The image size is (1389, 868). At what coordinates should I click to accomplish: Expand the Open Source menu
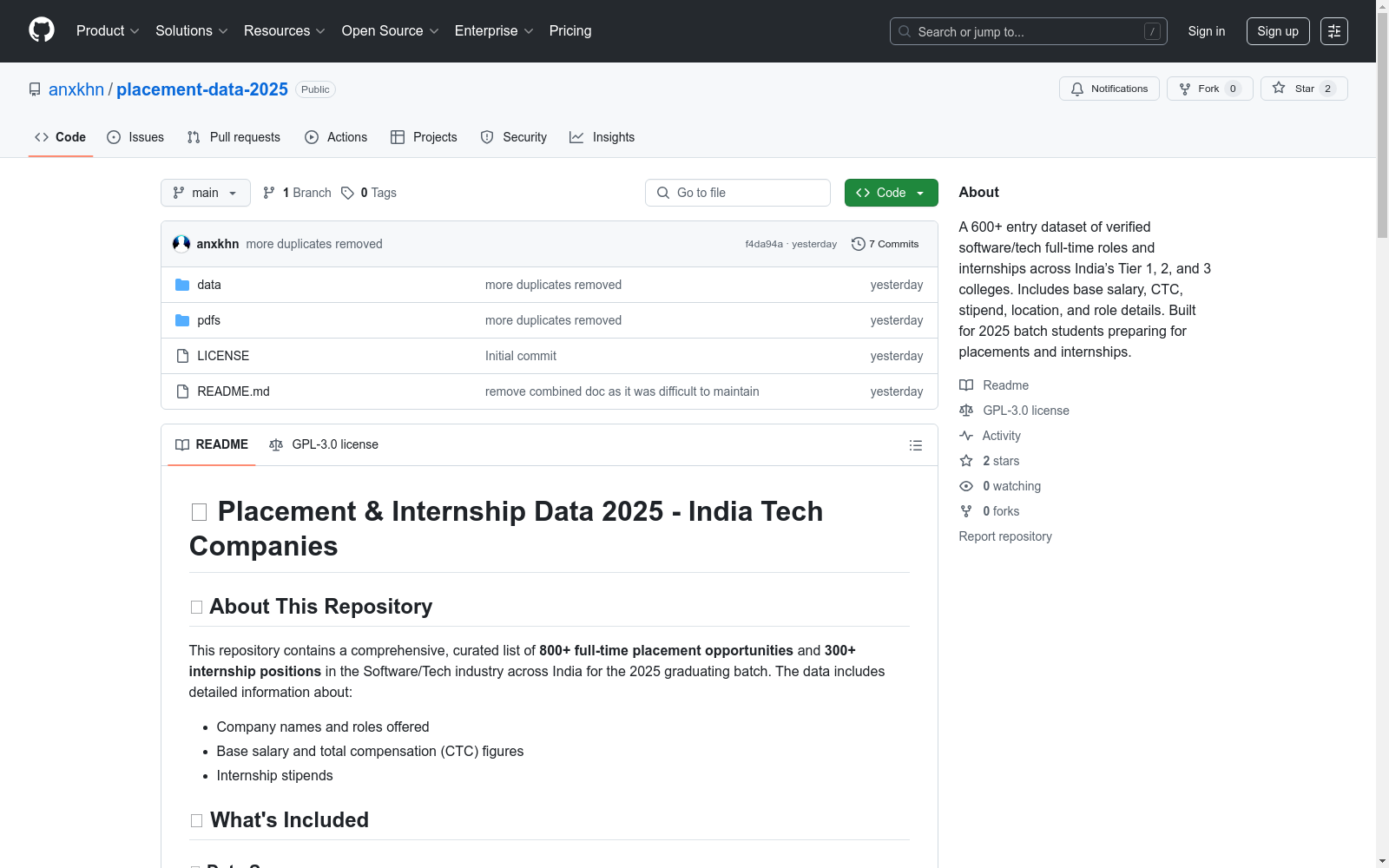click(x=391, y=31)
